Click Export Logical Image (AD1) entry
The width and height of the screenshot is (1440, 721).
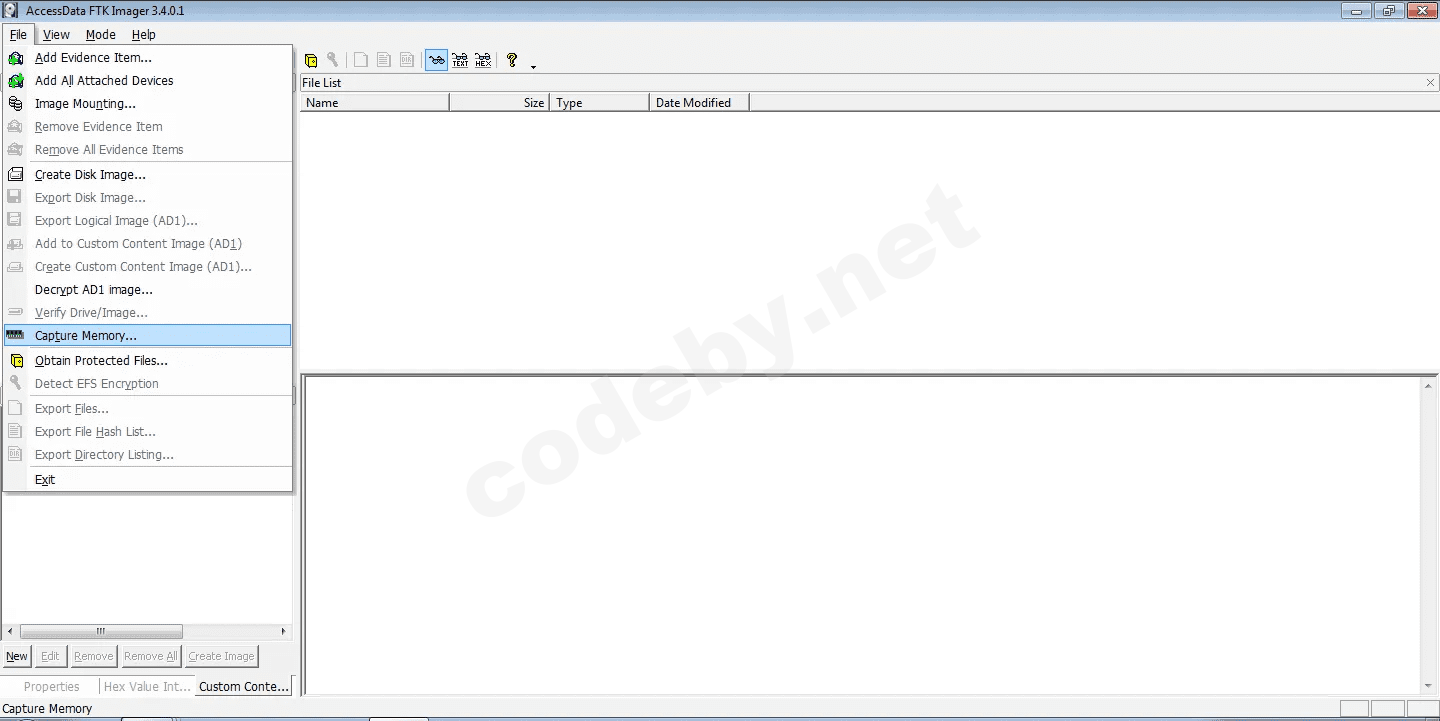point(147,221)
